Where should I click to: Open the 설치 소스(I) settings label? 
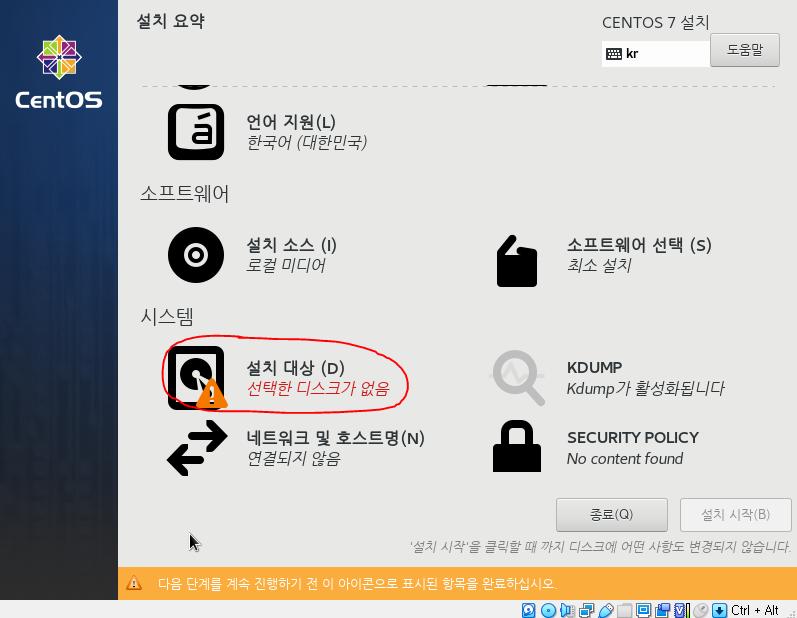pos(291,245)
